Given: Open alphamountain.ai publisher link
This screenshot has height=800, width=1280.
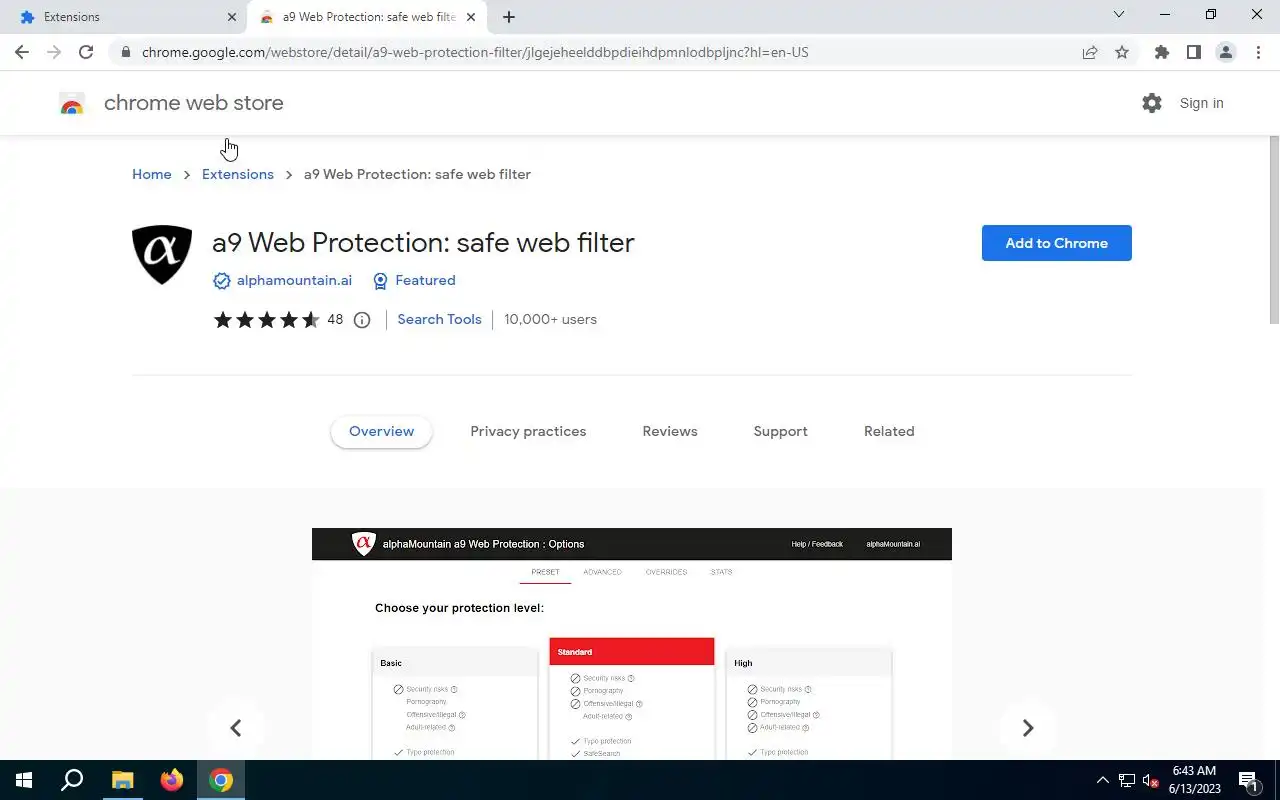Looking at the screenshot, I should pos(294,280).
